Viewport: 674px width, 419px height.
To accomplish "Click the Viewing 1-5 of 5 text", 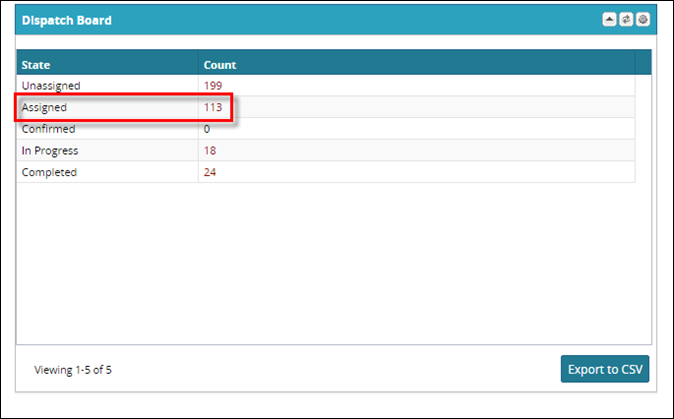I will pos(73,370).
